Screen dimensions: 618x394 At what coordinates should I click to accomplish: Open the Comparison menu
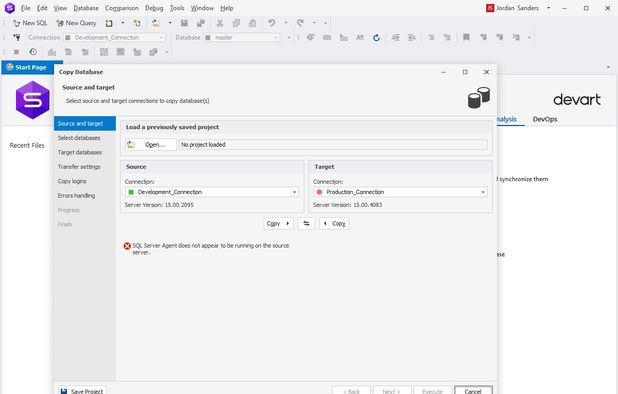pyautogui.click(x=122, y=8)
